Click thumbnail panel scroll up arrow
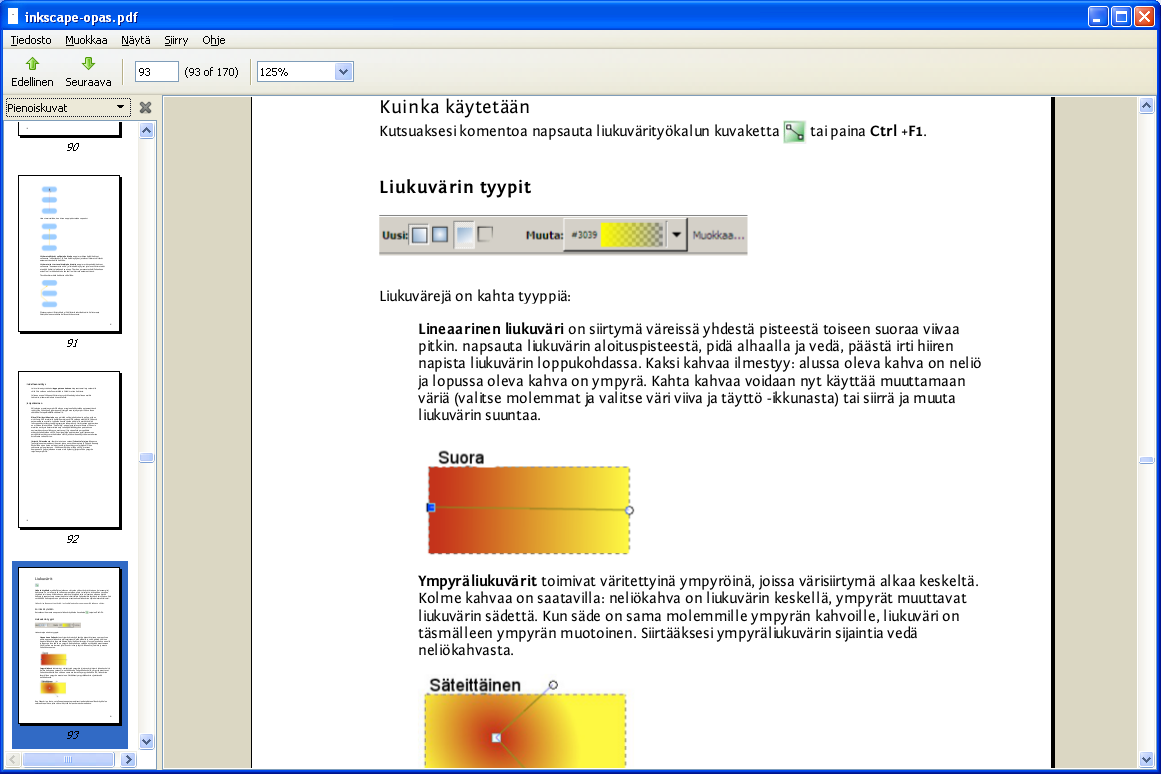 [147, 131]
